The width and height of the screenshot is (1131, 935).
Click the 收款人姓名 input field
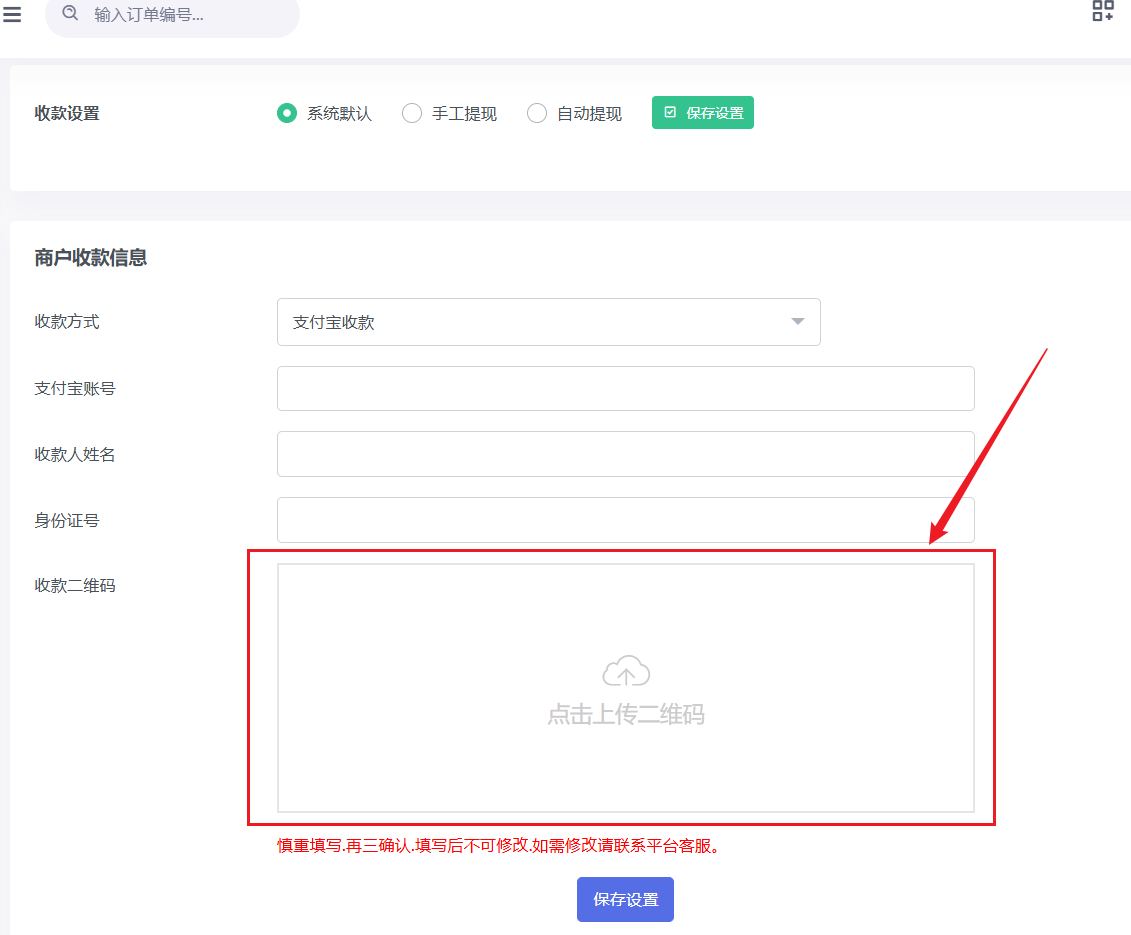[x=625, y=454]
